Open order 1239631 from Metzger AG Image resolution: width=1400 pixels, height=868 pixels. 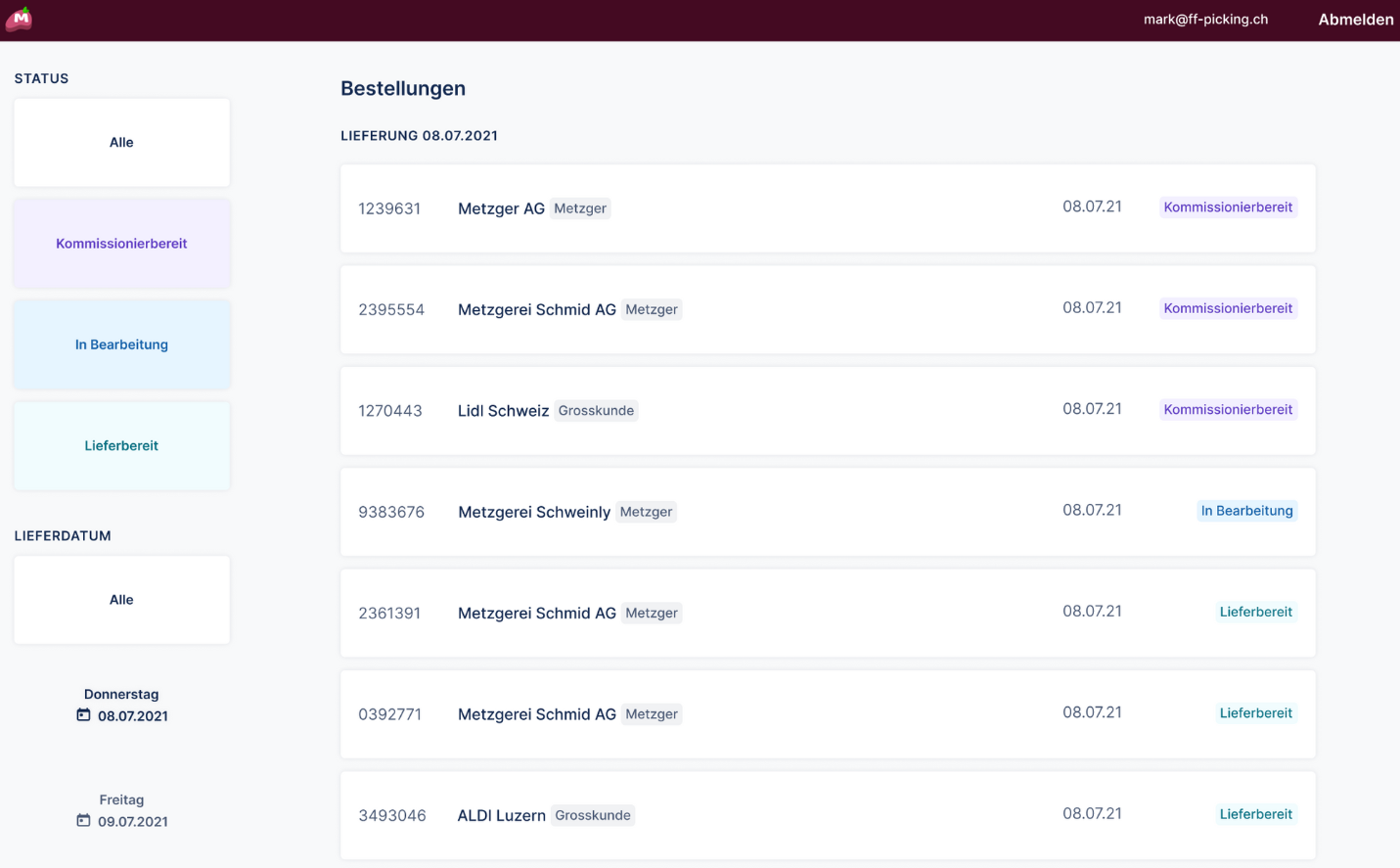pyautogui.click(x=827, y=208)
